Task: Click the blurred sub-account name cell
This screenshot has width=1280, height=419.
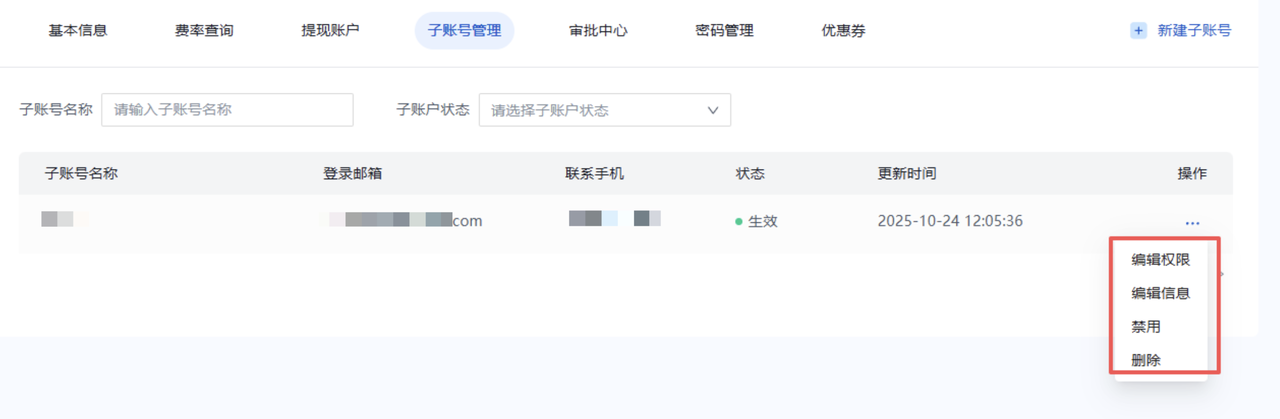Action: [63, 219]
